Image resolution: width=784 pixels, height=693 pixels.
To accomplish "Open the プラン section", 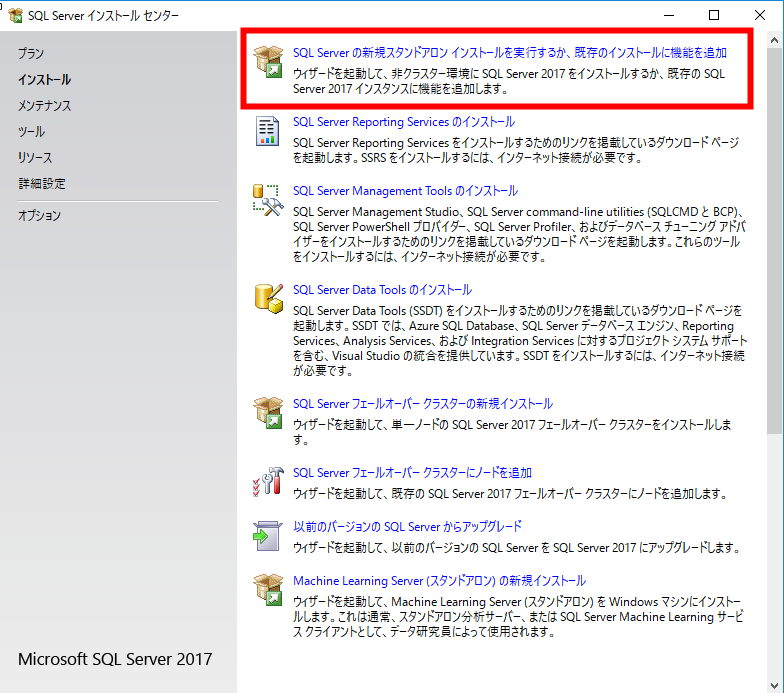I will [x=31, y=54].
